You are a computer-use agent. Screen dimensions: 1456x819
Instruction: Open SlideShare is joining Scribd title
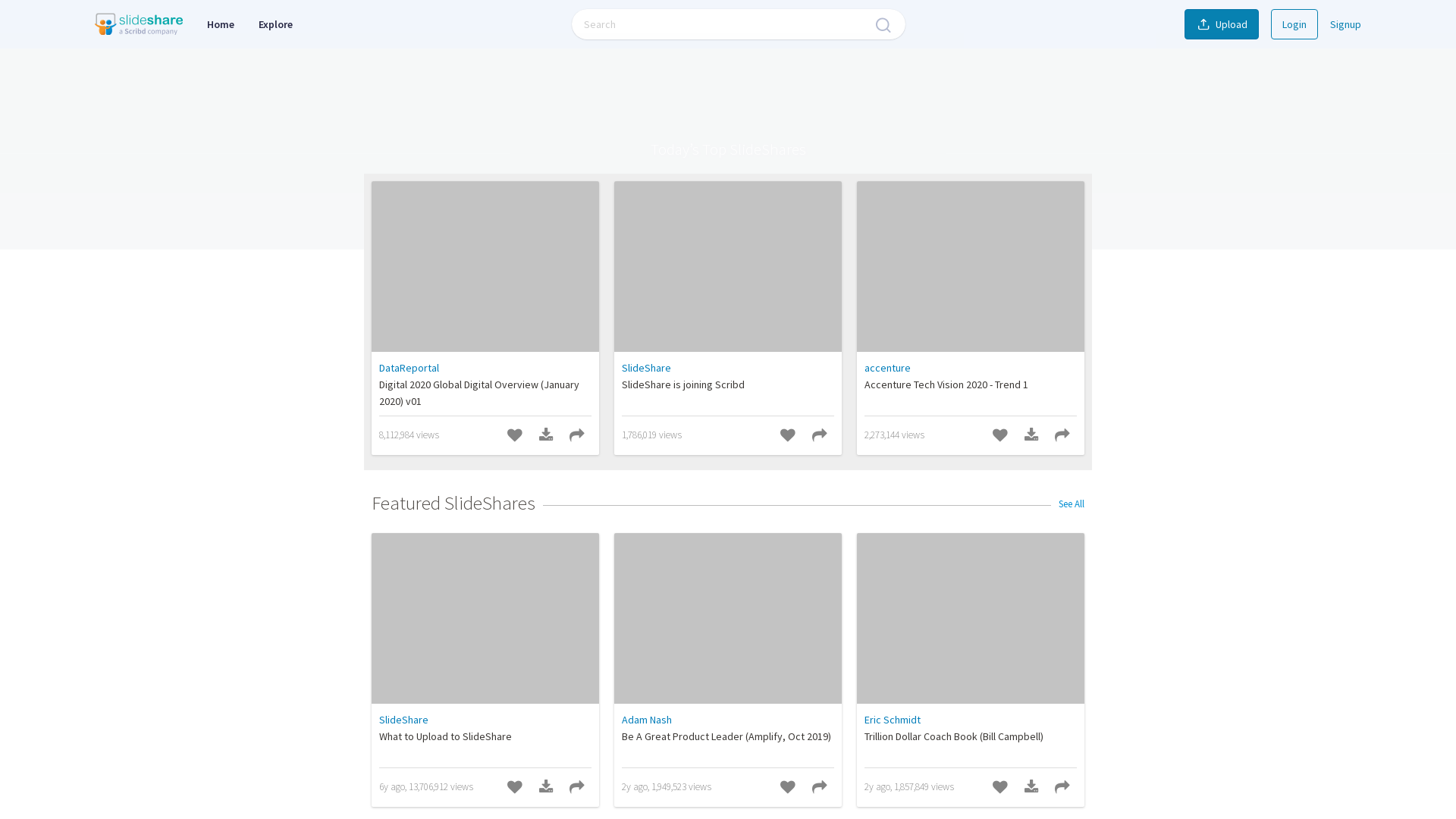(683, 384)
